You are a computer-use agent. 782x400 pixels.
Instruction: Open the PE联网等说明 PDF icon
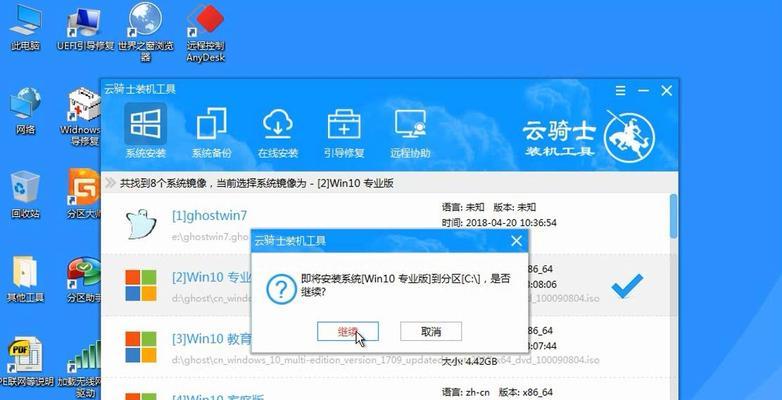(26, 363)
